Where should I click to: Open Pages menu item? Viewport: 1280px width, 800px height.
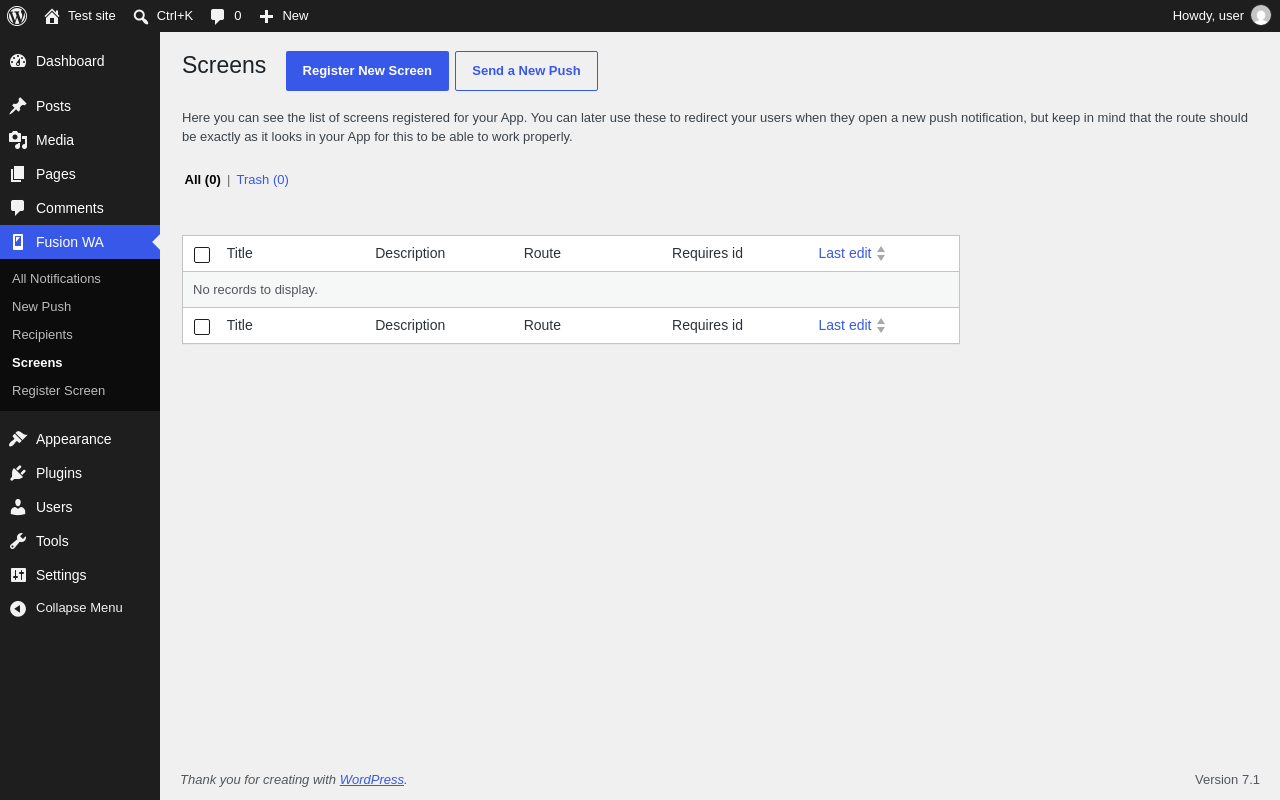pyautogui.click(x=80, y=174)
